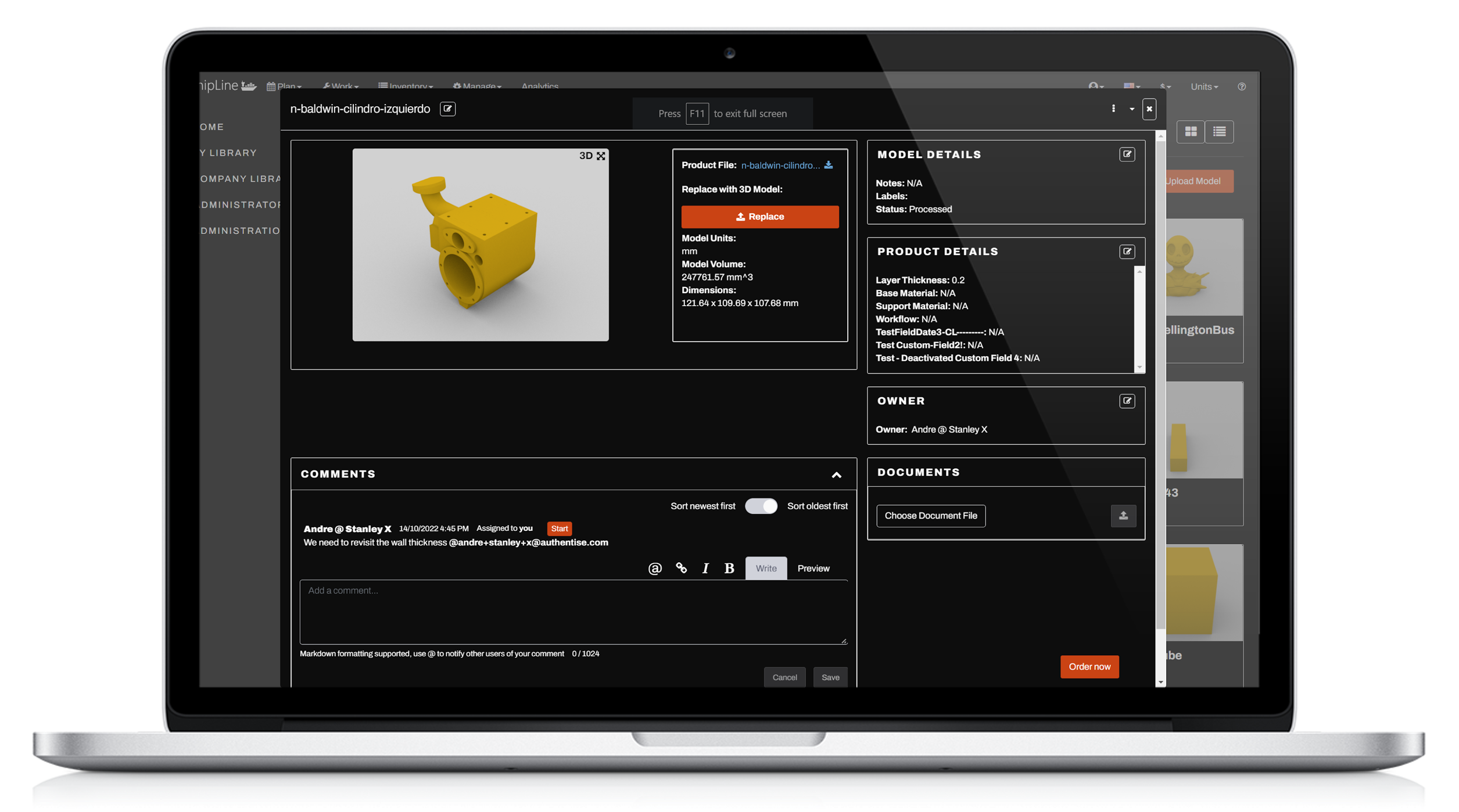Edit Product Details via pencil icon
The width and height of the screenshot is (1459, 812).
(1127, 251)
